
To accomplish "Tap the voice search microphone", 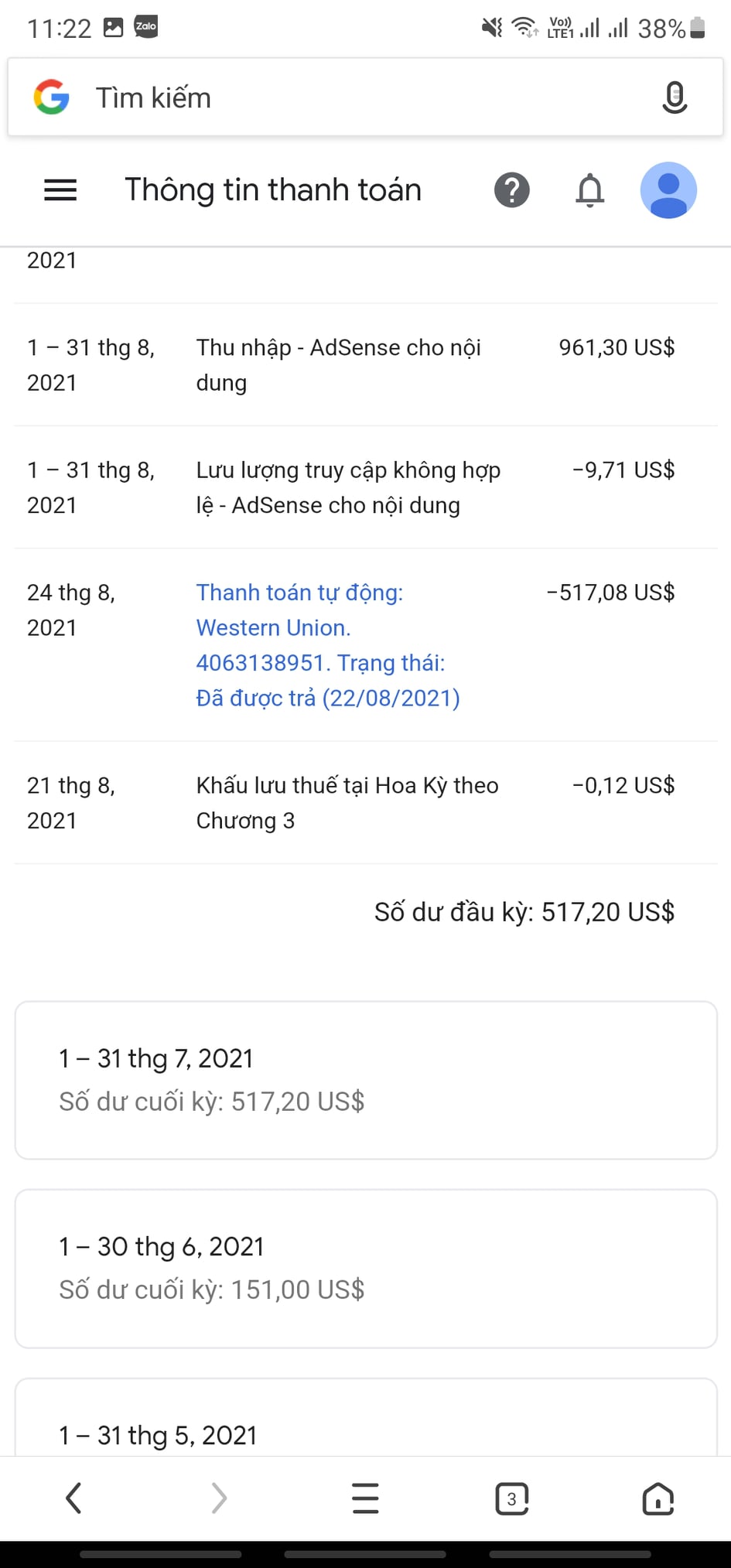I will [675, 97].
